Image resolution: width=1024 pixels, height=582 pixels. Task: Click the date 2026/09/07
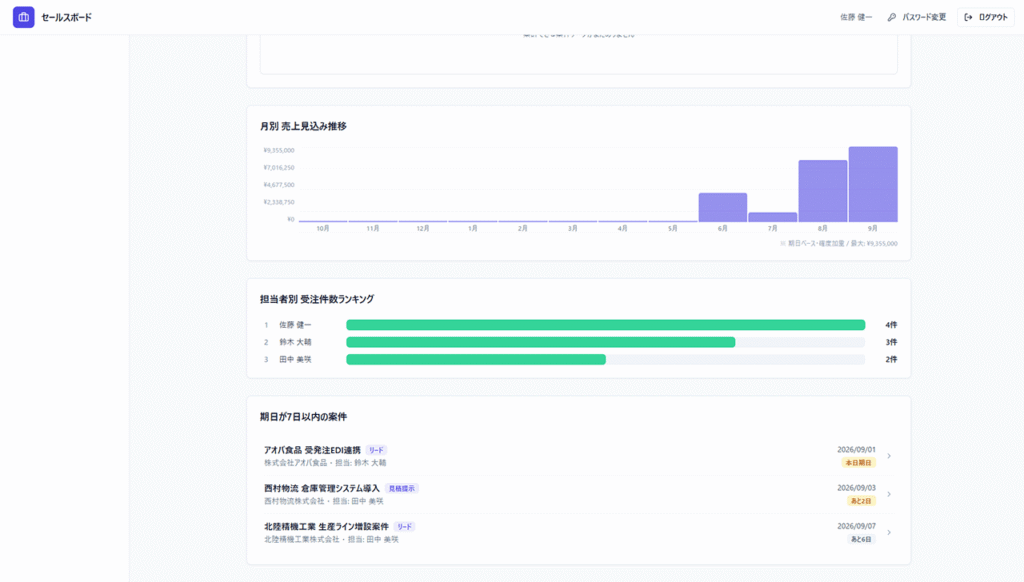tap(856, 526)
